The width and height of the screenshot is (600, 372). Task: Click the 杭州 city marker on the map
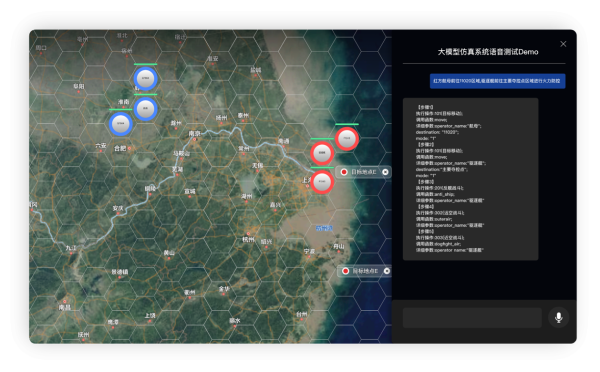[248, 233]
